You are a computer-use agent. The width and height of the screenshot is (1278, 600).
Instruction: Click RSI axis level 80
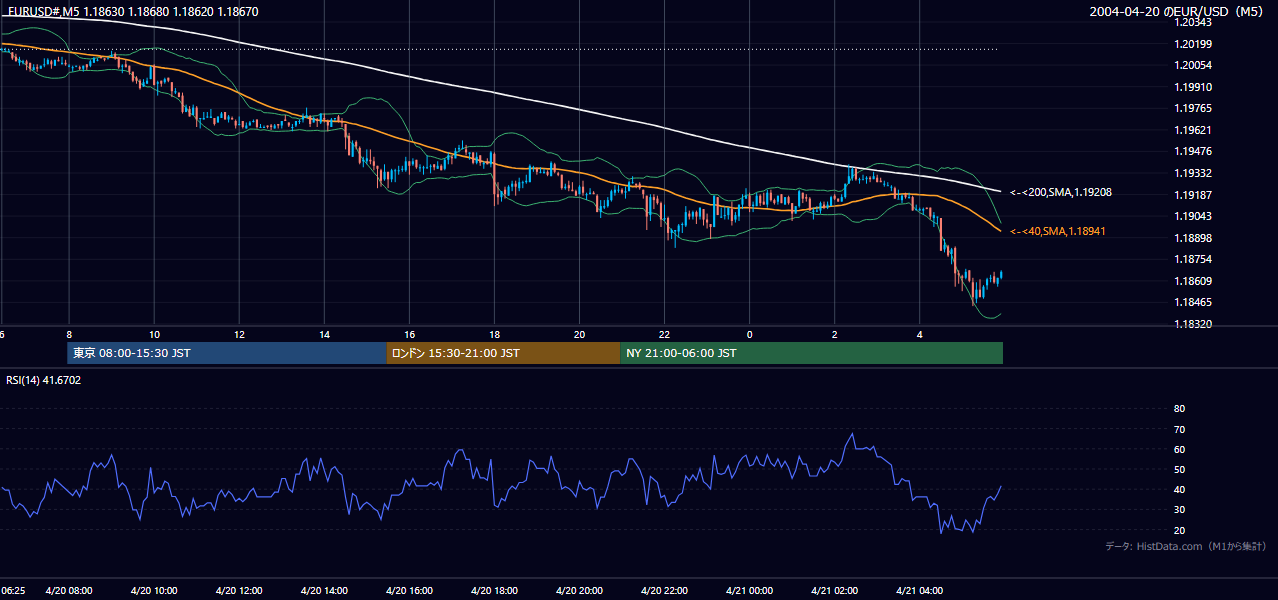pos(1179,409)
